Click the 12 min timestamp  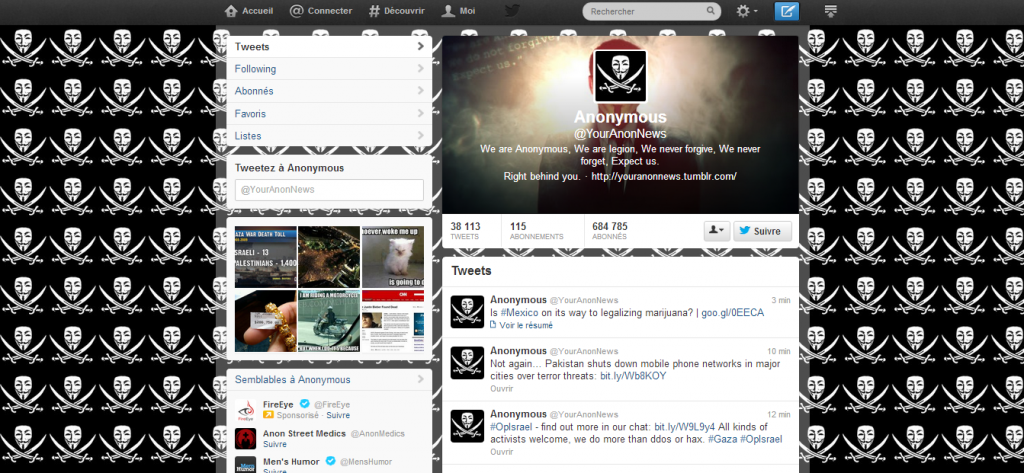click(778, 414)
